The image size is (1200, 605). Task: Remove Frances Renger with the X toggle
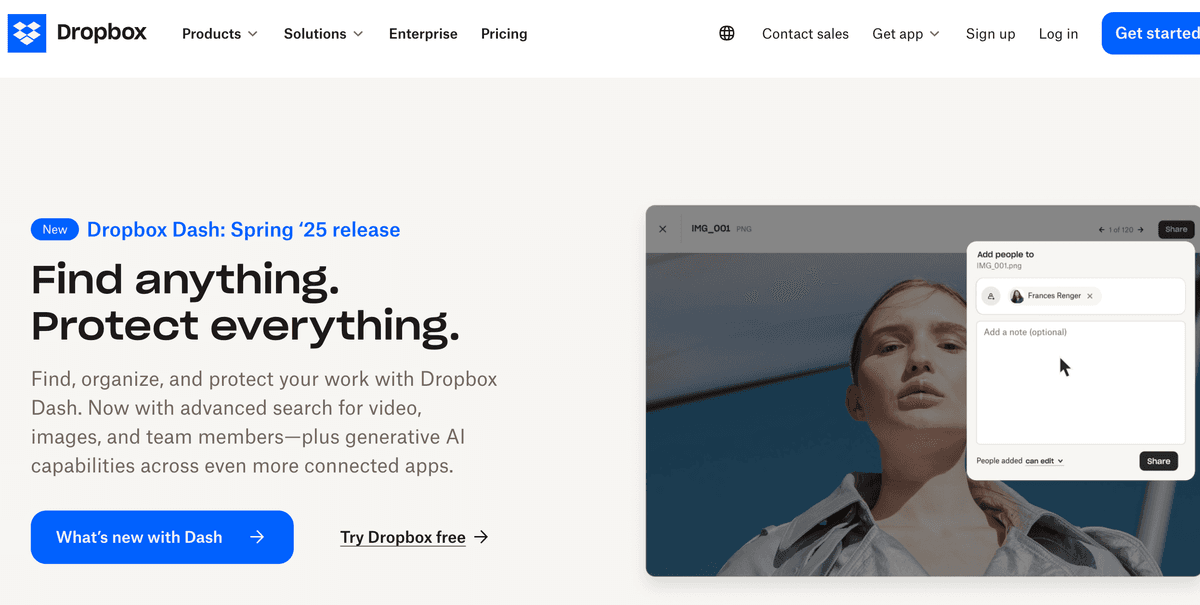1090,296
